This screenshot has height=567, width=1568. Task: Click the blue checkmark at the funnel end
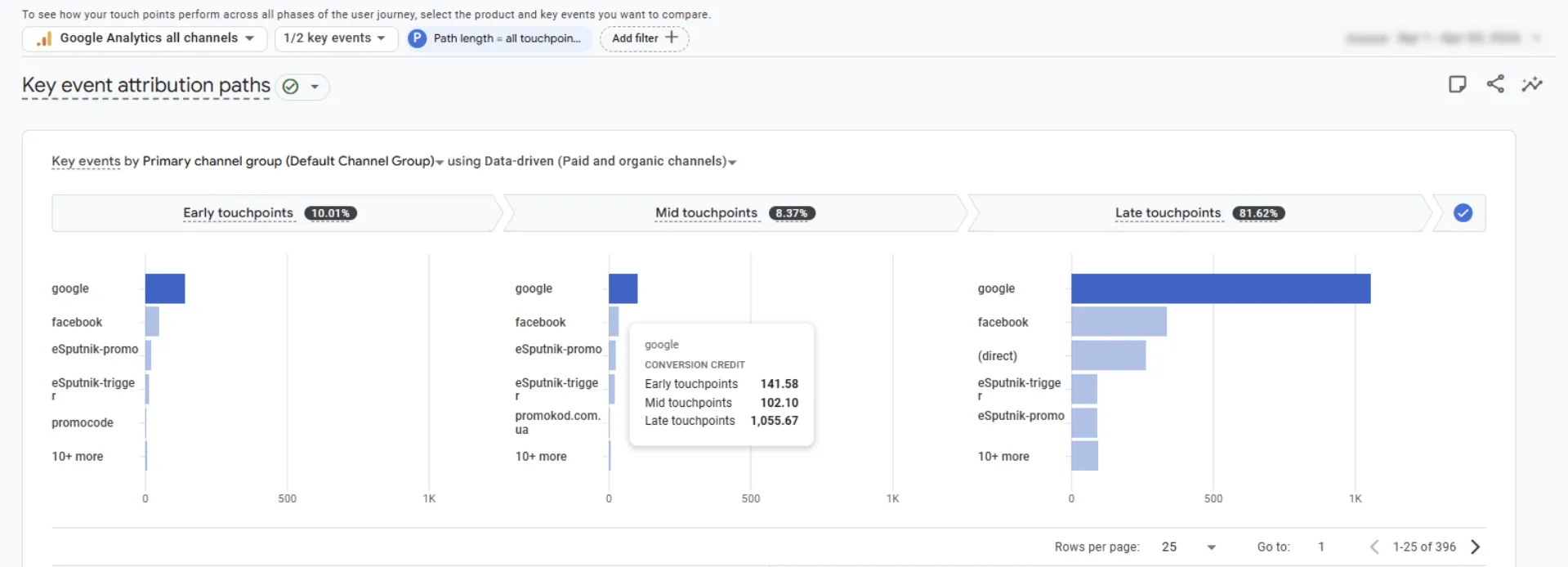1463,213
